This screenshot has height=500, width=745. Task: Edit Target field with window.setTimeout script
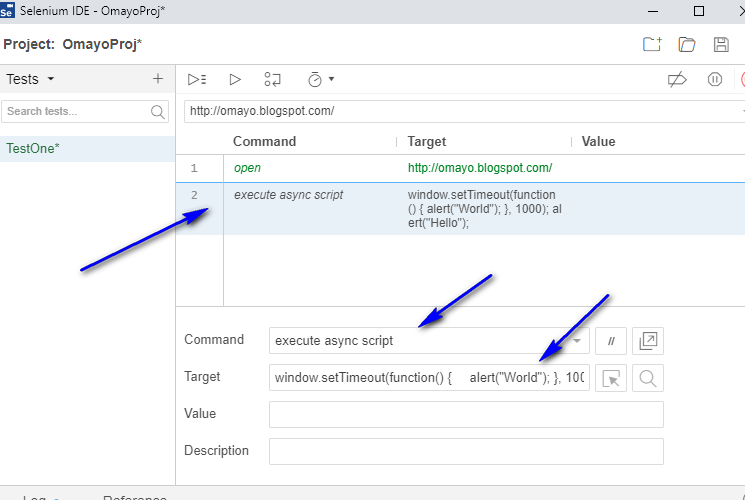click(429, 378)
